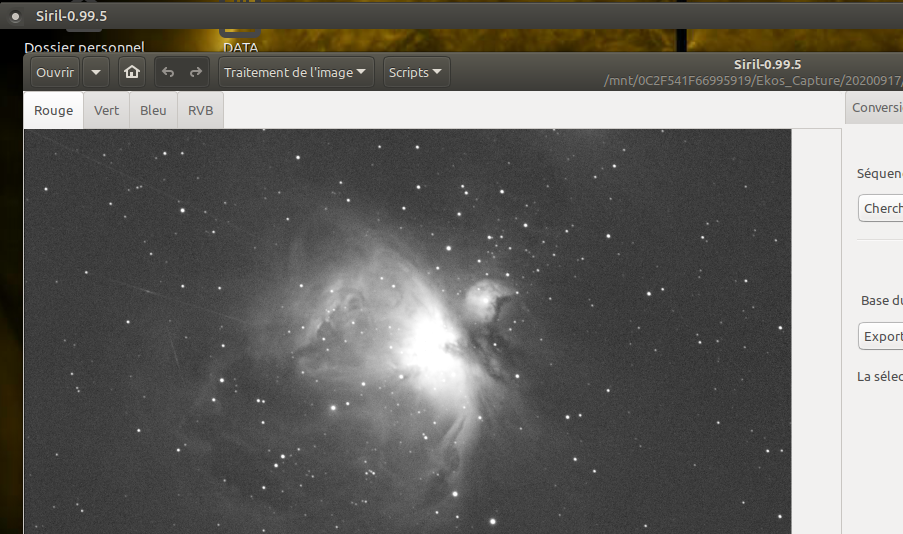Switch to the RVB composite tab
Screen dimensions: 903x534
pyautogui.click(x=200, y=111)
